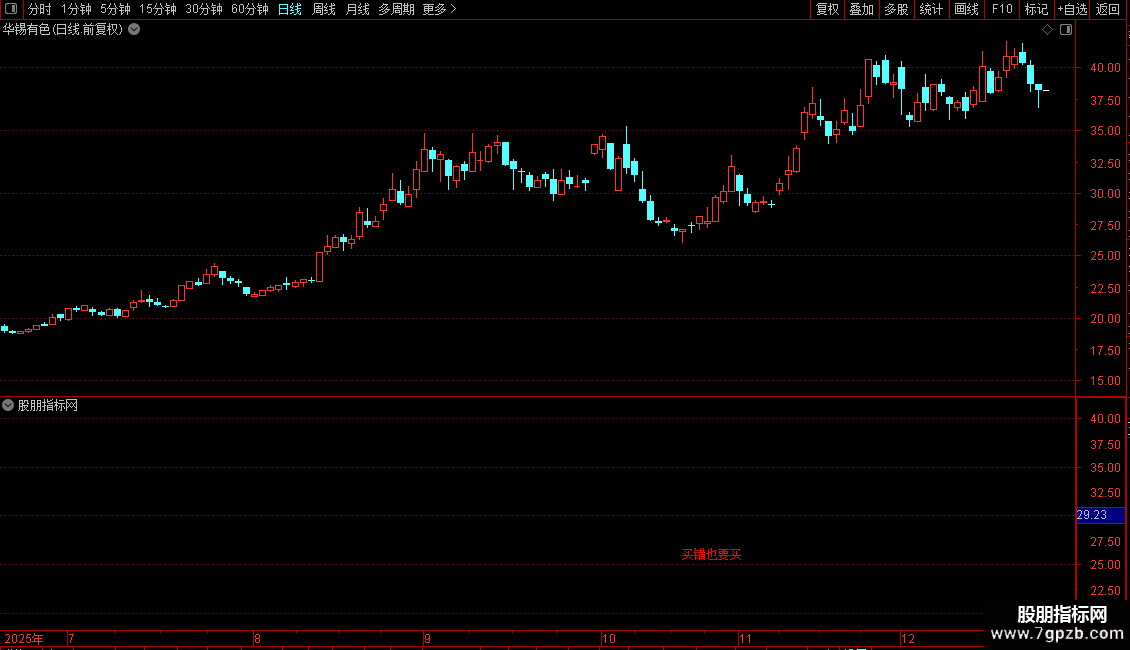Expand the 更多 periods menu
Image resolution: width=1130 pixels, height=650 pixels.
(x=440, y=9)
